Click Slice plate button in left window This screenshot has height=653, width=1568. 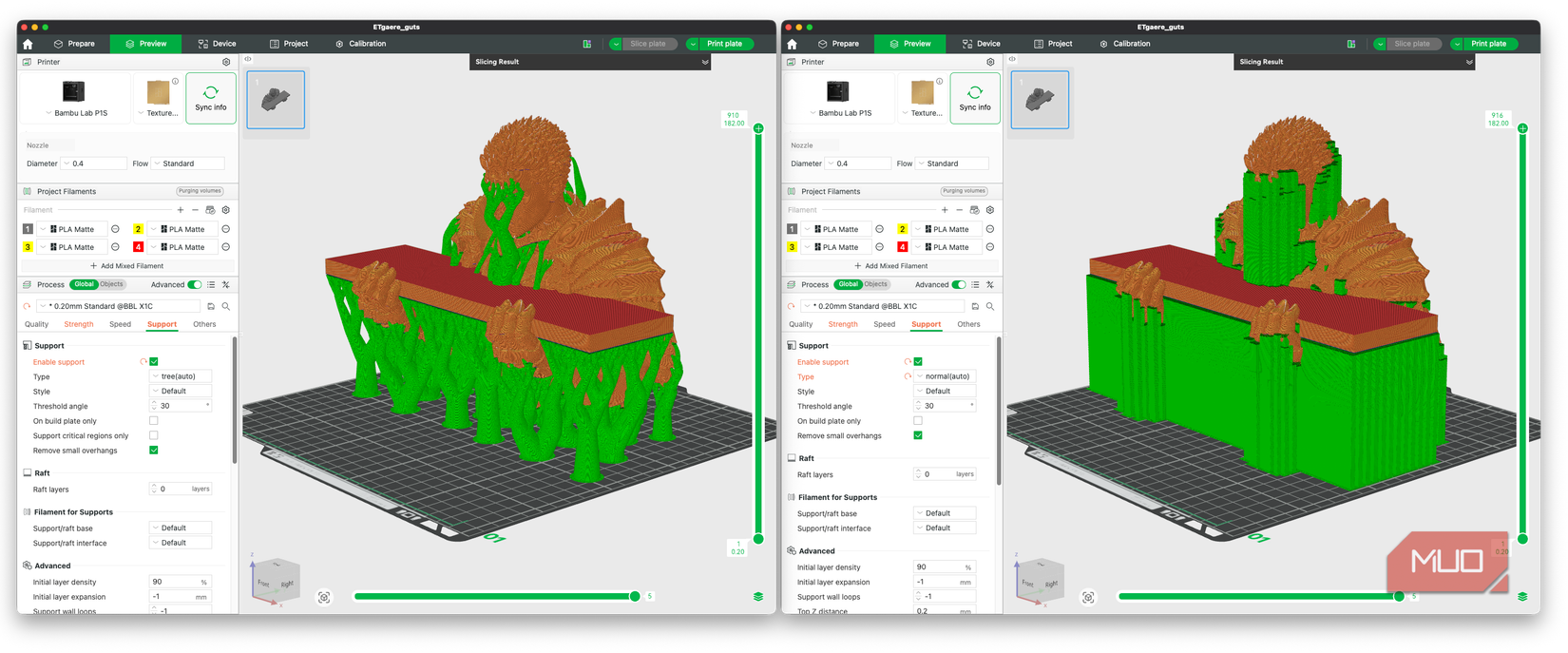[648, 44]
